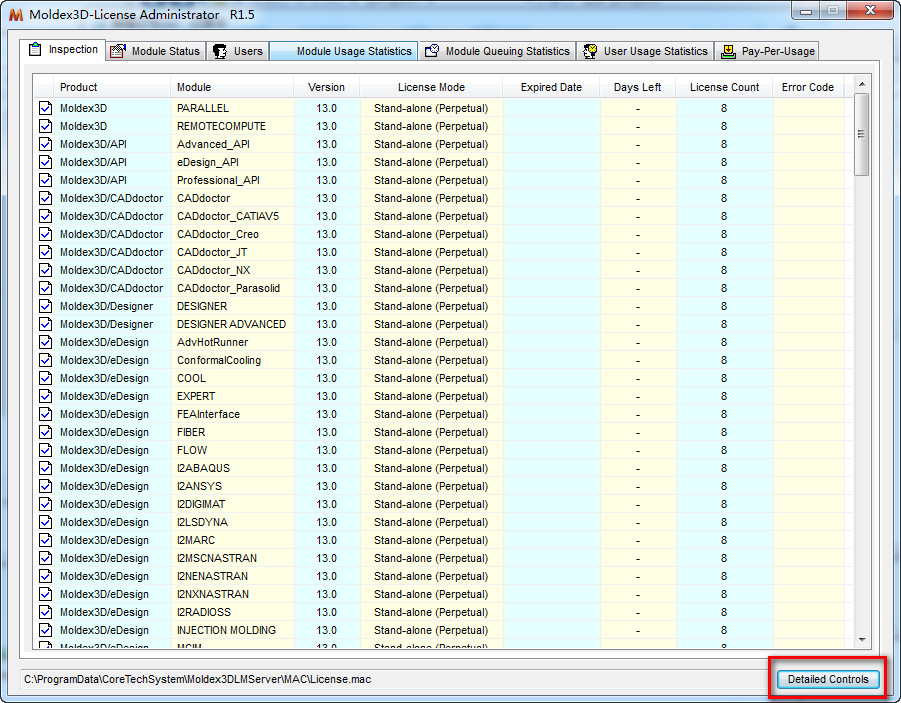Image resolution: width=901 pixels, height=703 pixels.
Task: Toggle the Advanced_API checkbox
Action: (45, 144)
